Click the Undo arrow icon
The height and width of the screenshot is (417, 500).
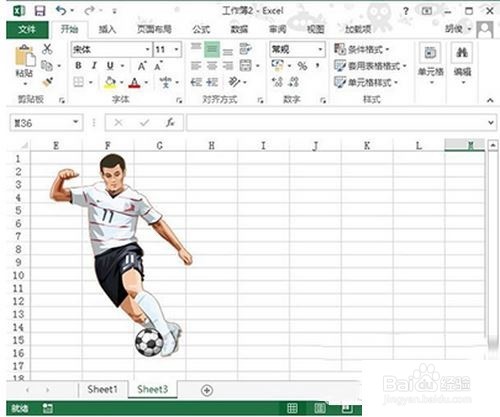(61, 11)
